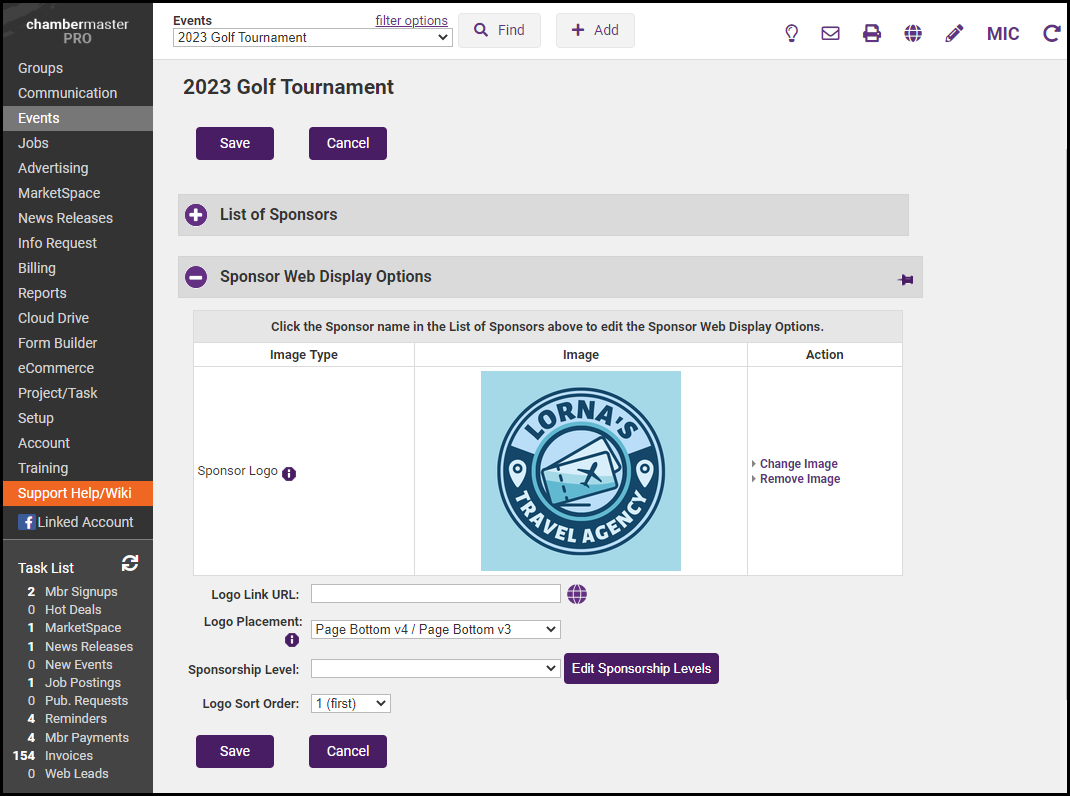Expand the List of Sponsors section
The width and height of the screenshot is (1070, 796).
pyautogui.click(x=196, y=215)
